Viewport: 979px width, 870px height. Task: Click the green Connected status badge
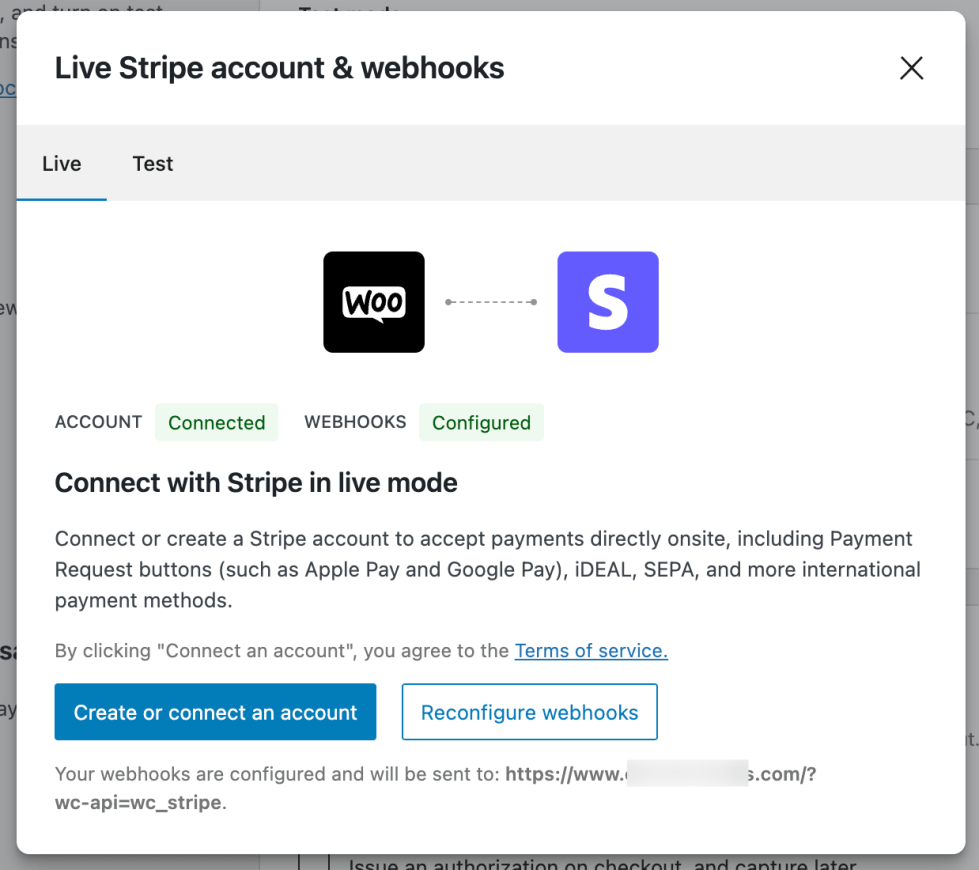(x=216, y=423)
